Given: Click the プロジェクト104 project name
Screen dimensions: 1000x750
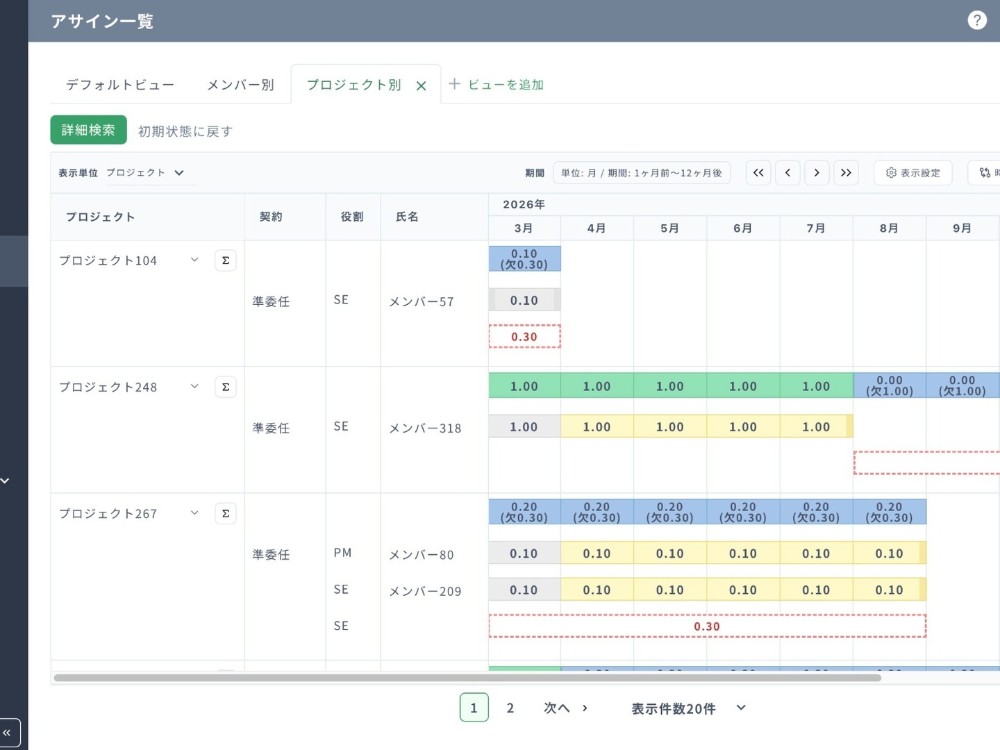Looking at the screenshot, I should click(x=108, y=260).
